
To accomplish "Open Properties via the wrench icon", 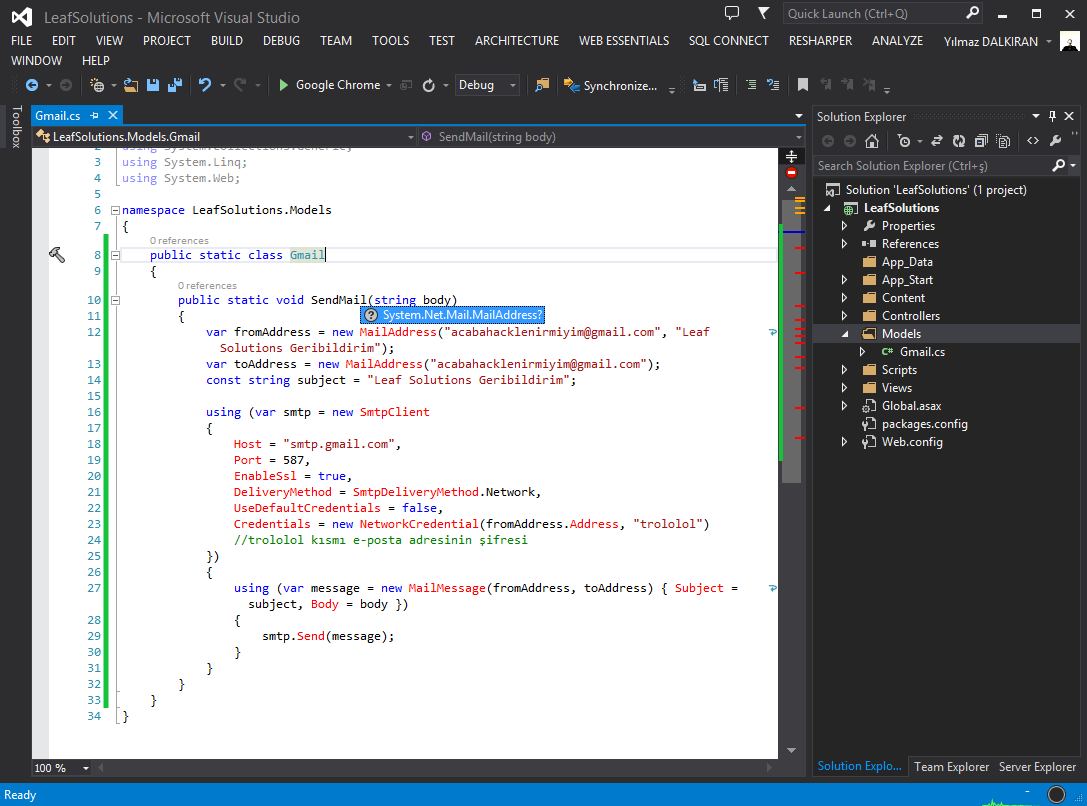I will [x=1055, y=141].
